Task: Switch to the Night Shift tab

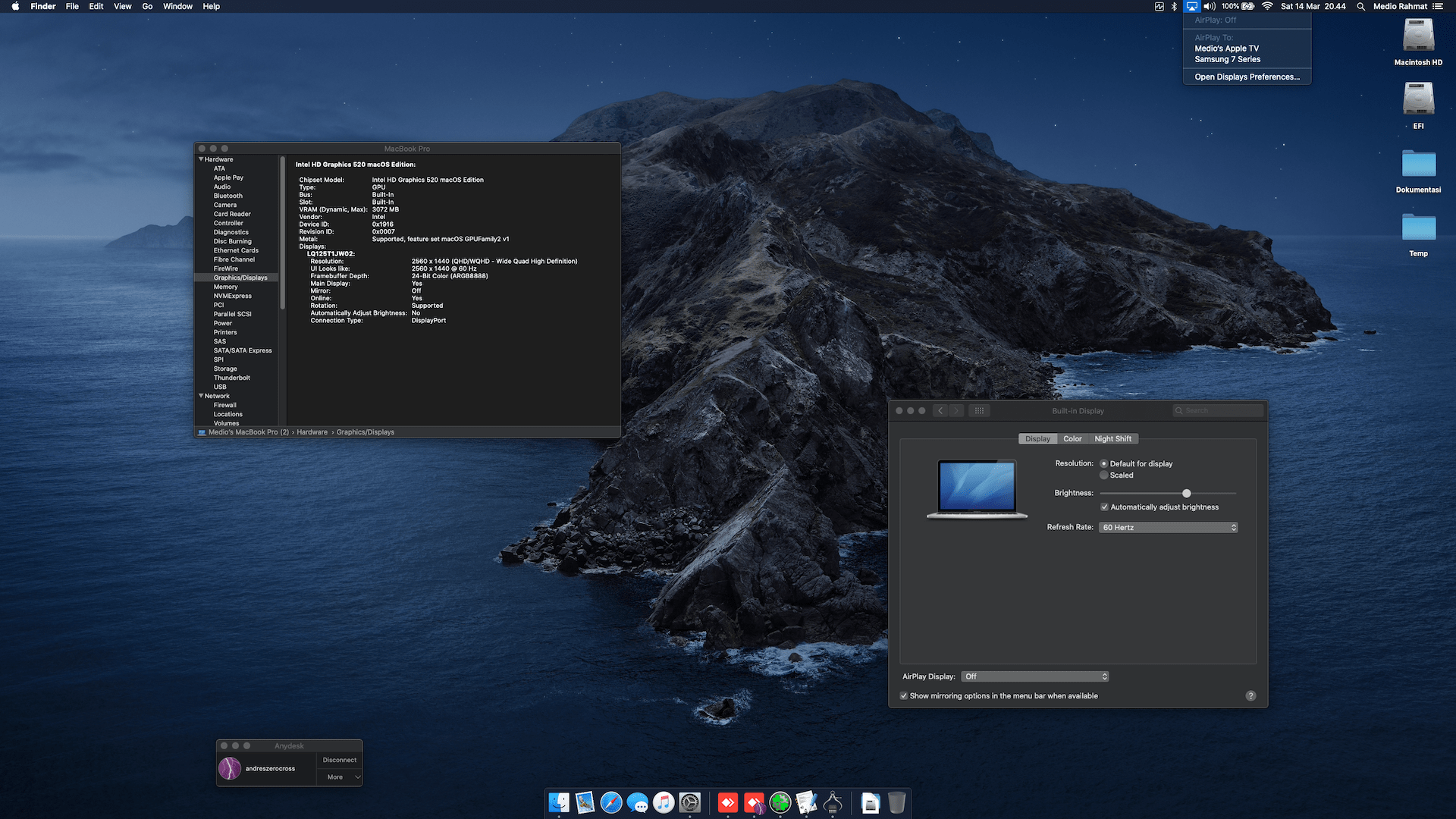Action: click(x=1113, y=439)
